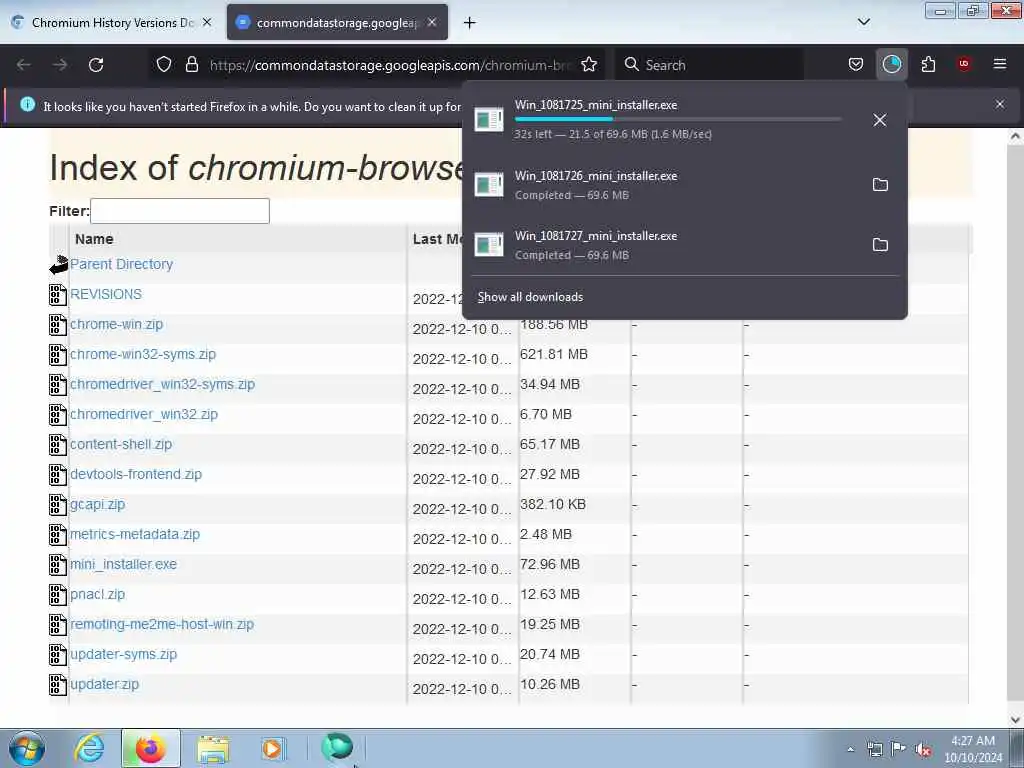Focus the Filter input box
Screen dimensions: 1024x768
[x=180, y=211]
